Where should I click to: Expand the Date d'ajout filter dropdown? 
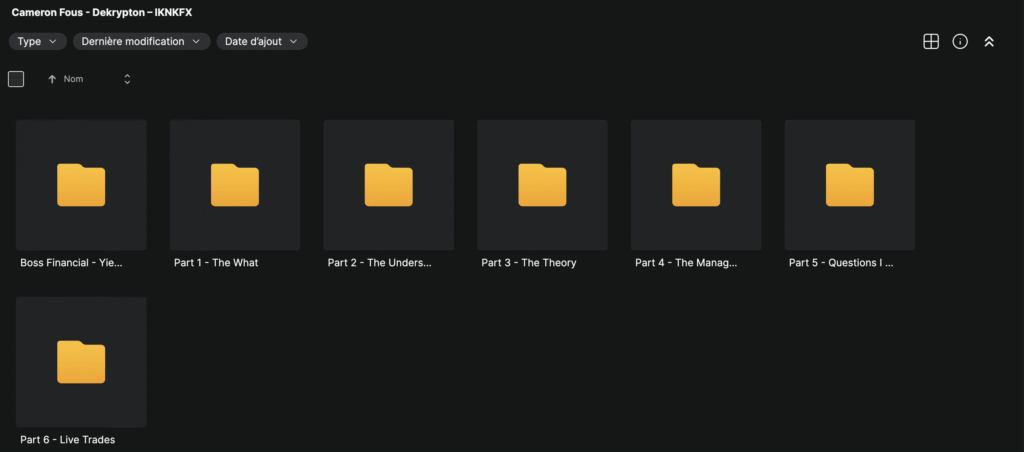point(262,41)
